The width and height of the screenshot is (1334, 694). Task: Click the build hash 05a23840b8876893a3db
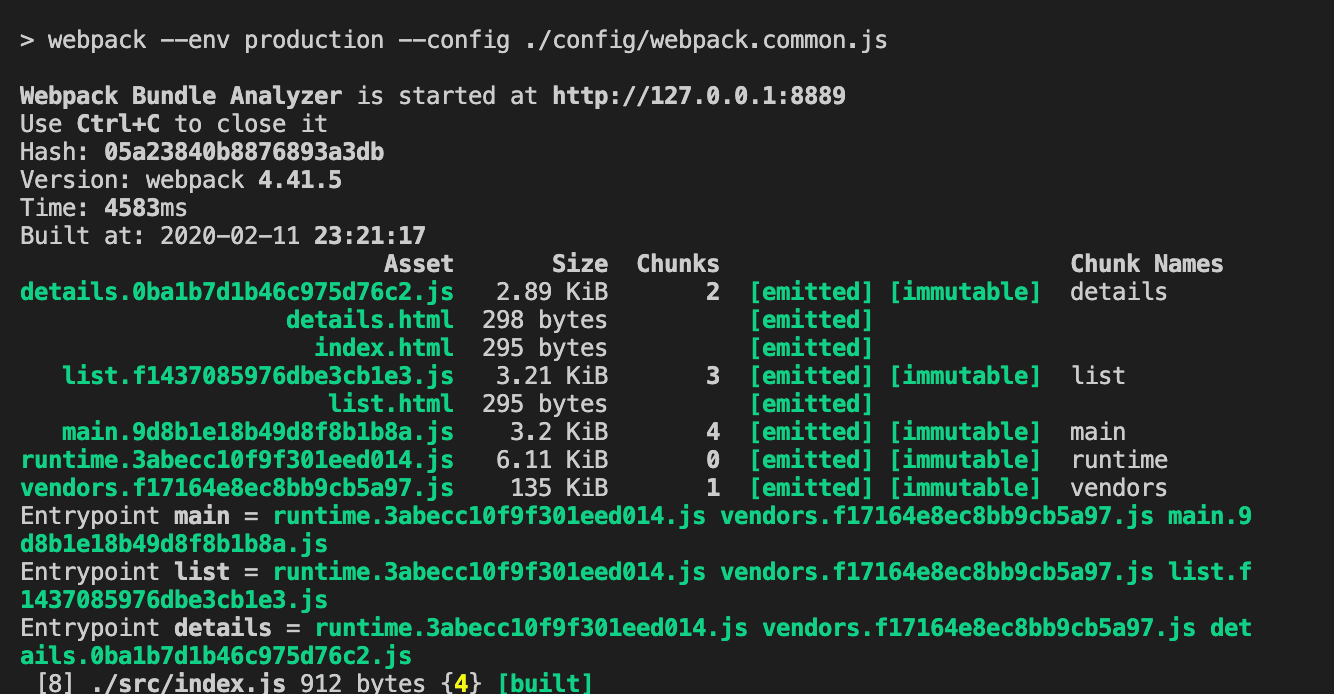244,152
